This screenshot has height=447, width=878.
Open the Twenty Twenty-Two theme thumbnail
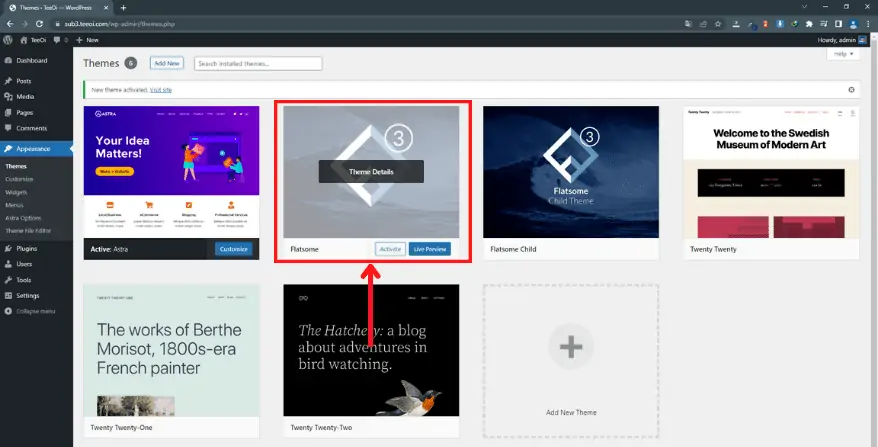pyautogui.click(x=371, y=350)
